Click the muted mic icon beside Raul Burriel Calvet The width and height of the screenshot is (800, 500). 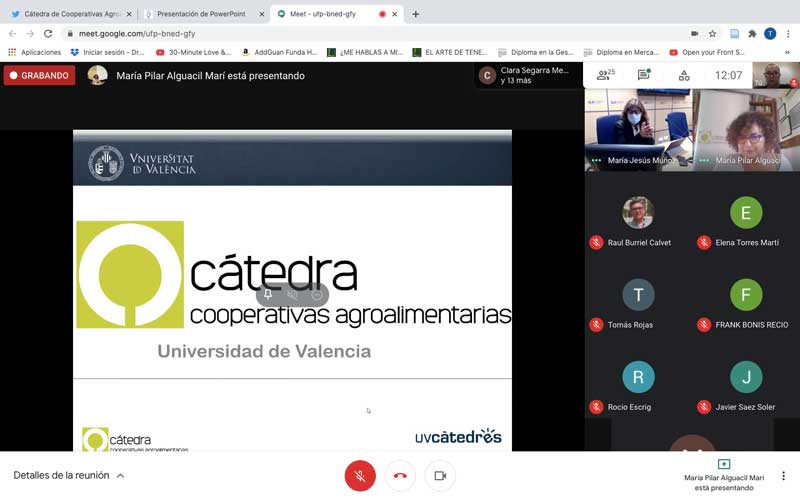pyautogui.click(x=596, y=242)
